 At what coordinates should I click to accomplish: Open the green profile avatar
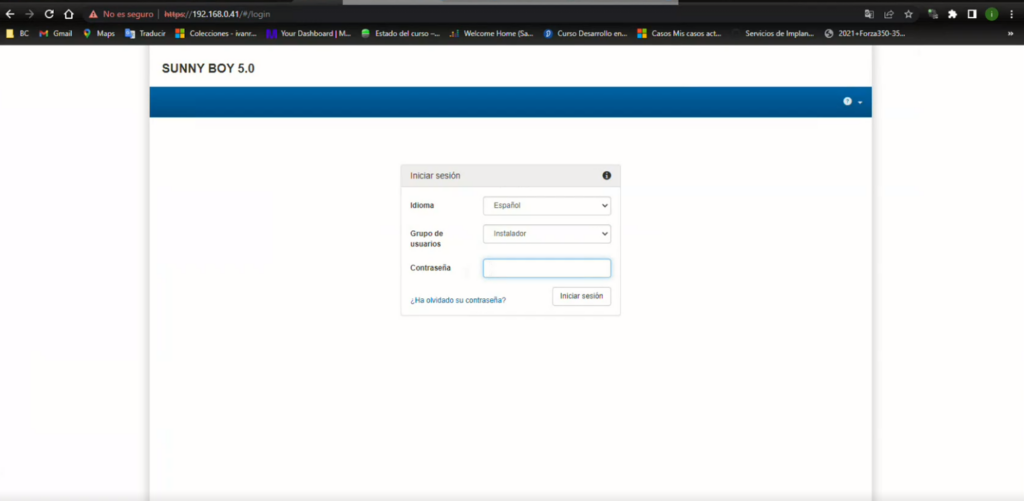991,14
